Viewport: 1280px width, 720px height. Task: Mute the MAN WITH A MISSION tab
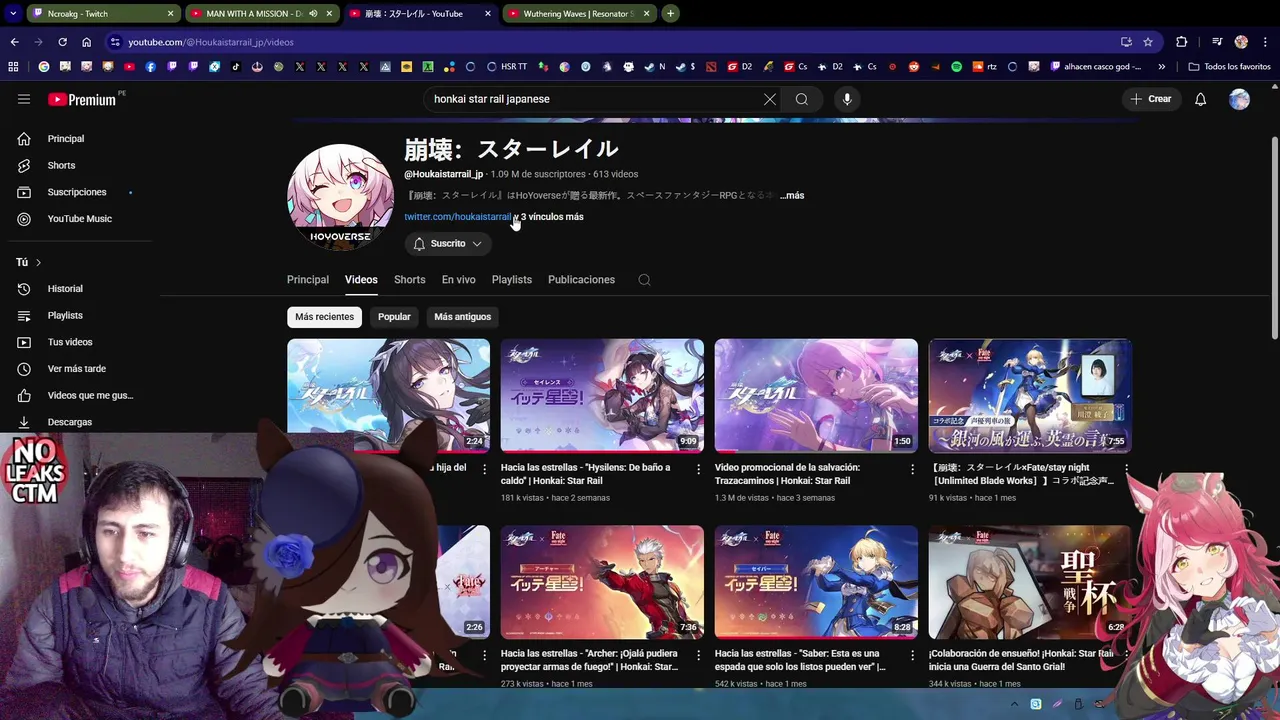point(313,14)
